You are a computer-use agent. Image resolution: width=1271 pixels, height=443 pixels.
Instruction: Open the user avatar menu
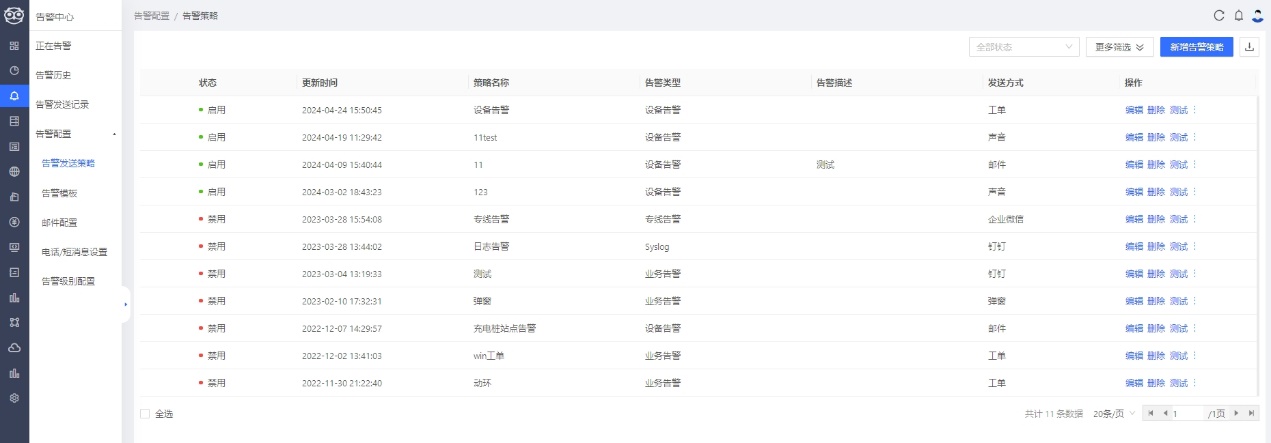point(1258,15)
